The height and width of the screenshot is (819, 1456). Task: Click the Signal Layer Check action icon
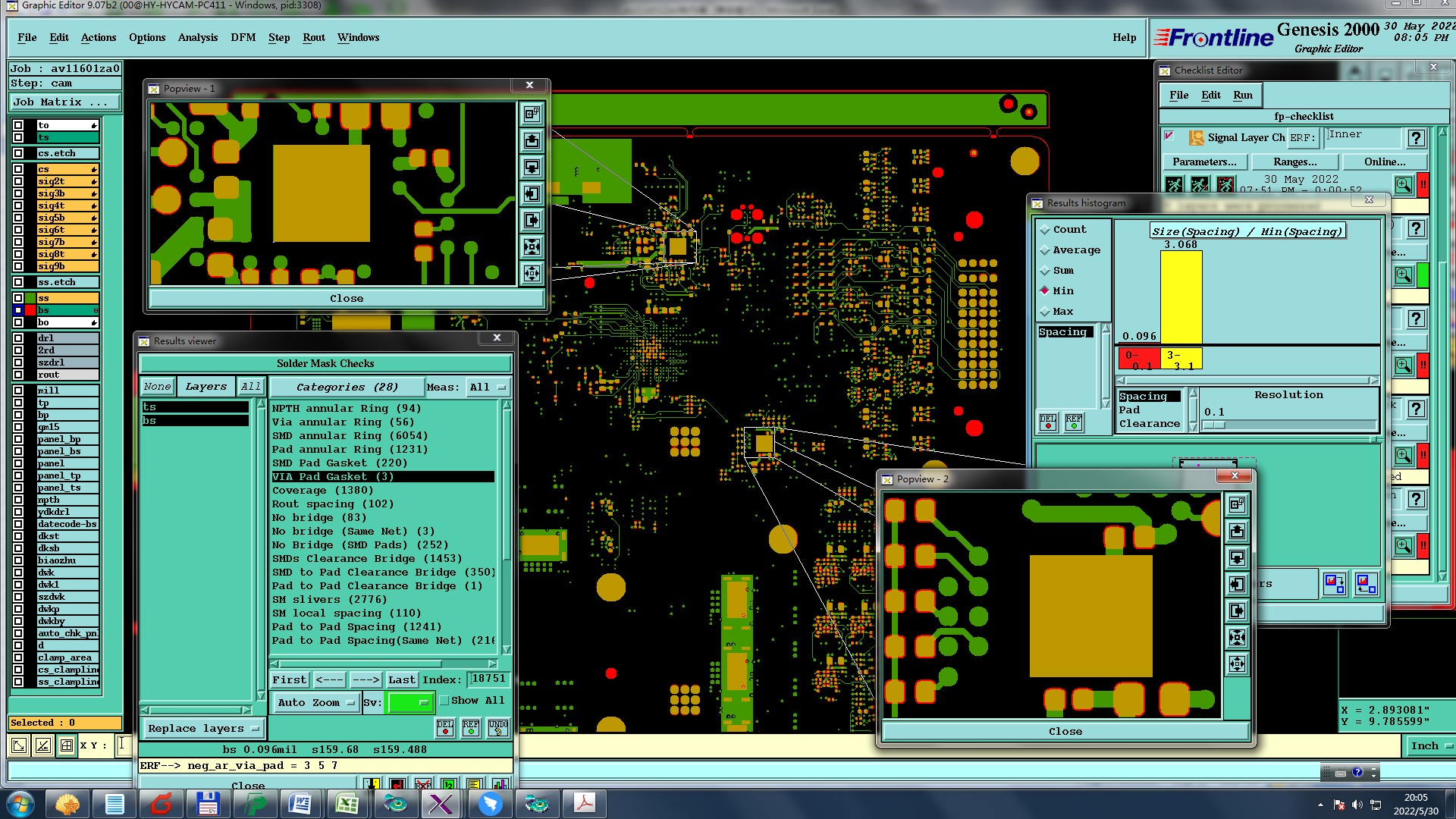[x=1197, y=137]
